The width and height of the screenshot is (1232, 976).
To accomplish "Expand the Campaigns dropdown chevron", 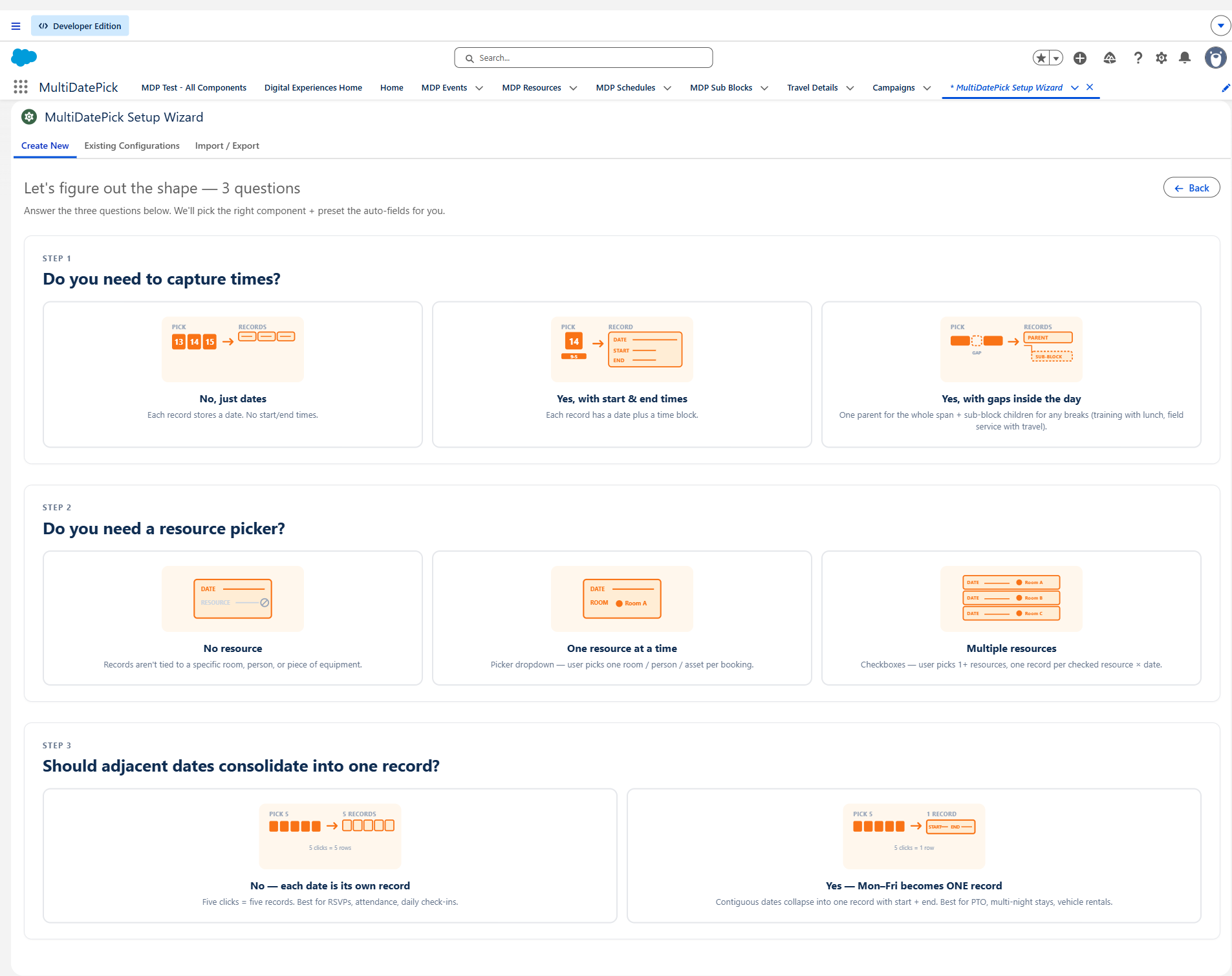I will pyautogui.click(x=927, y=88).
